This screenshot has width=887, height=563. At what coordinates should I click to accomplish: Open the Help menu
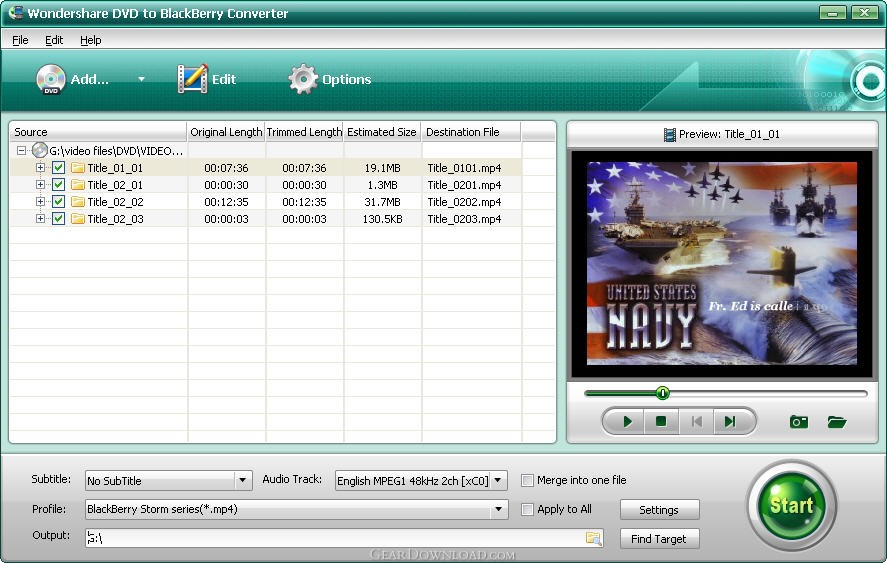[91, 40]
